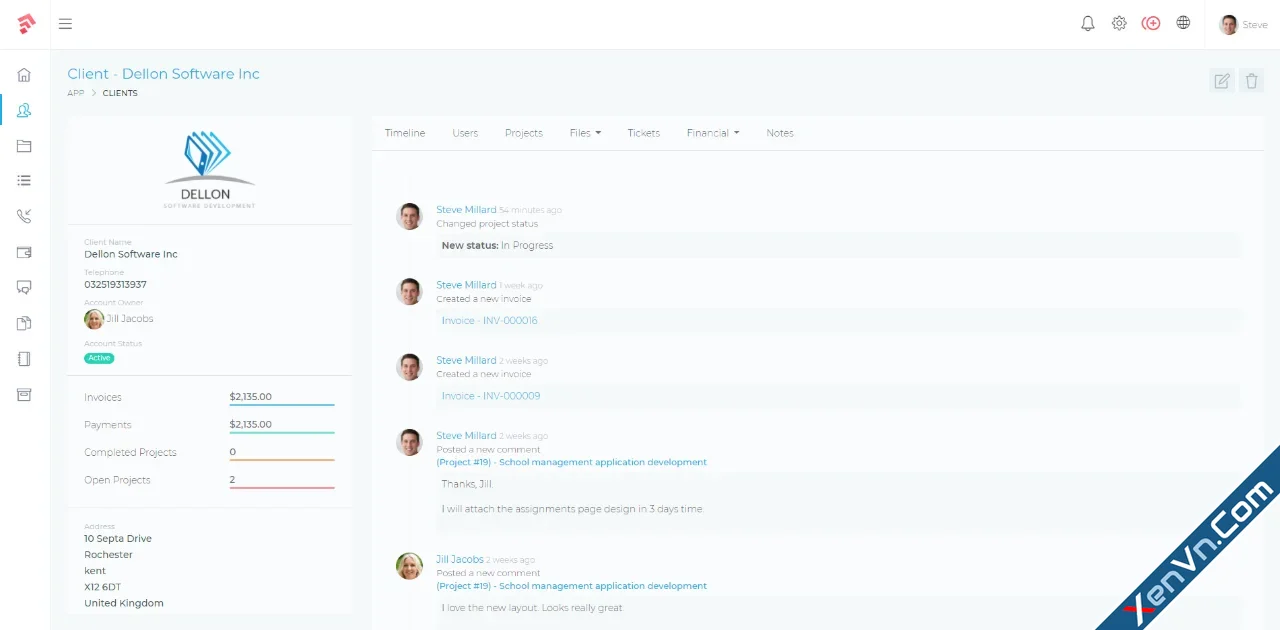
Task: Open quick-add using the red plus icon
Action: point(1151,23)
